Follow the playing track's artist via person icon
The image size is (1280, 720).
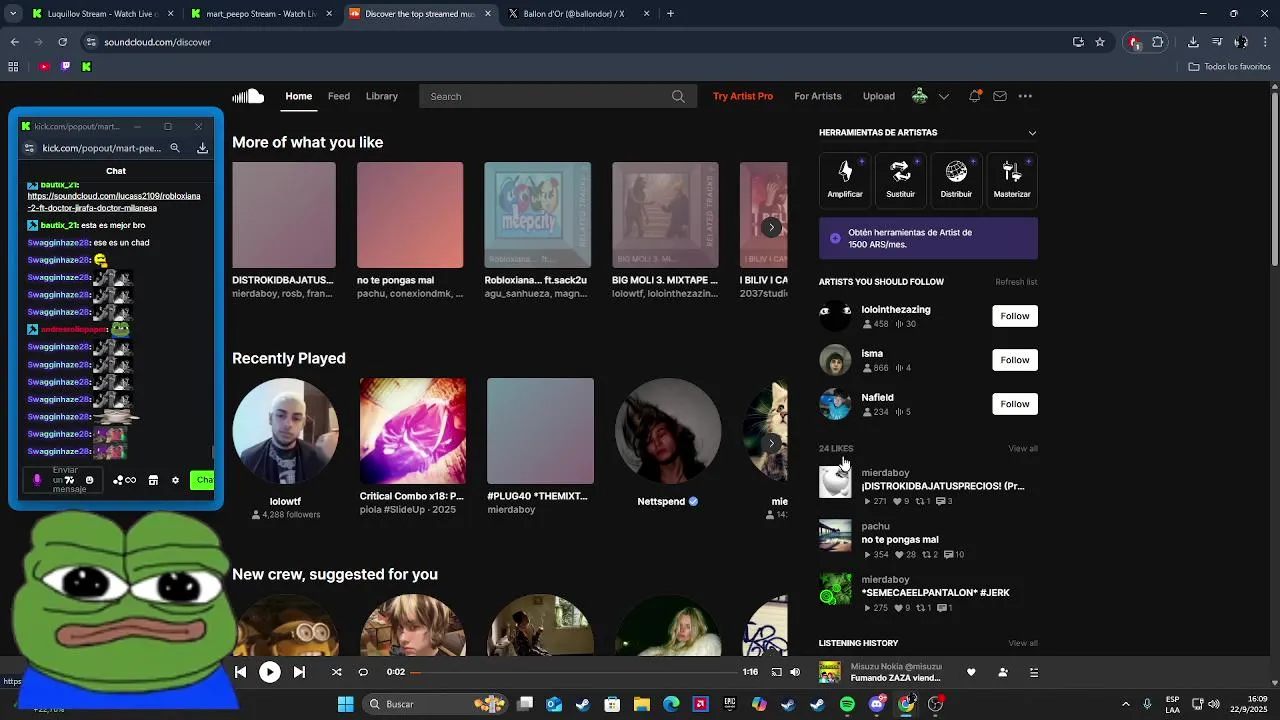1003,672
